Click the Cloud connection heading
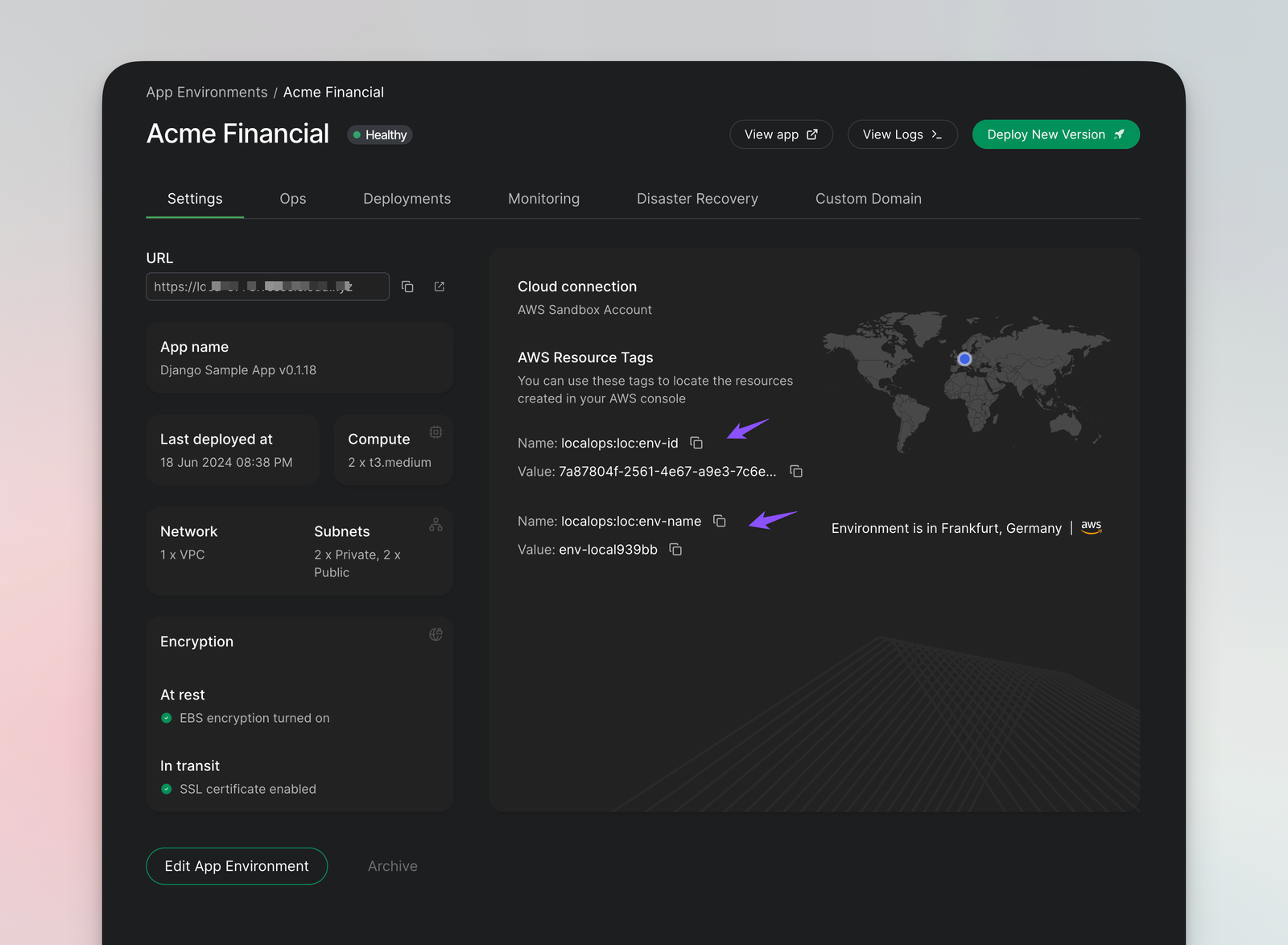 577,287
